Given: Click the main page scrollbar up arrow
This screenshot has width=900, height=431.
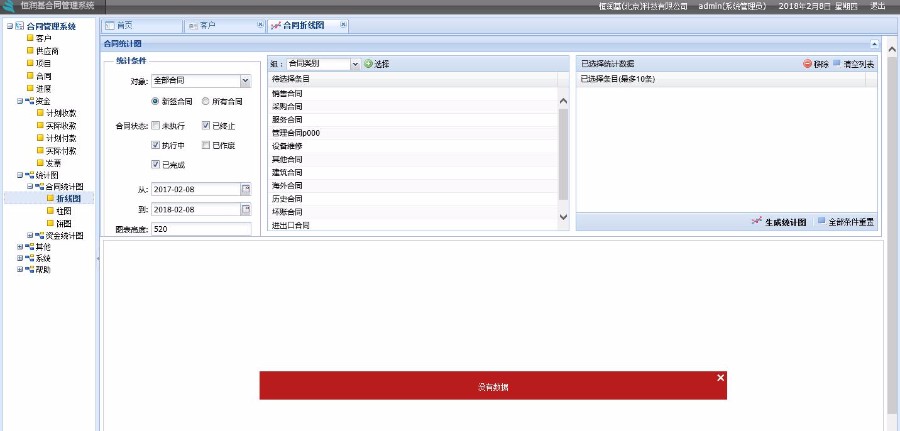Looking at the screenshot, I should [892, 50].
